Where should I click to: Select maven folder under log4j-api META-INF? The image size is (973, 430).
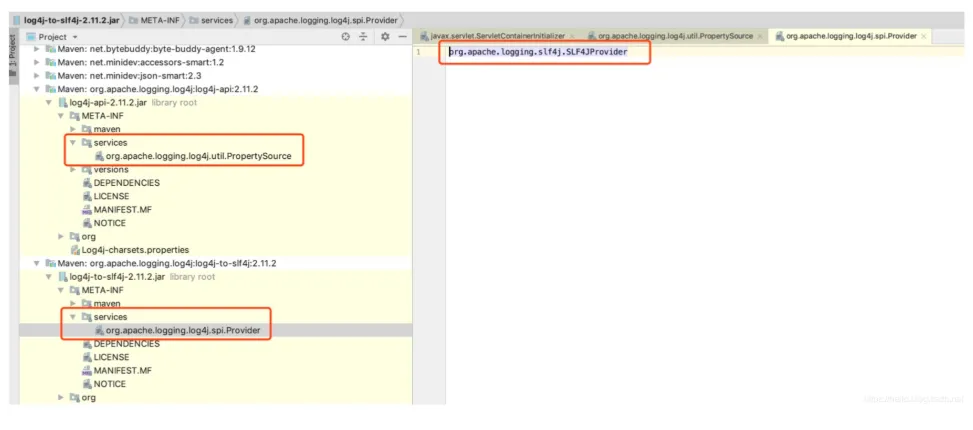click(215, 129)
